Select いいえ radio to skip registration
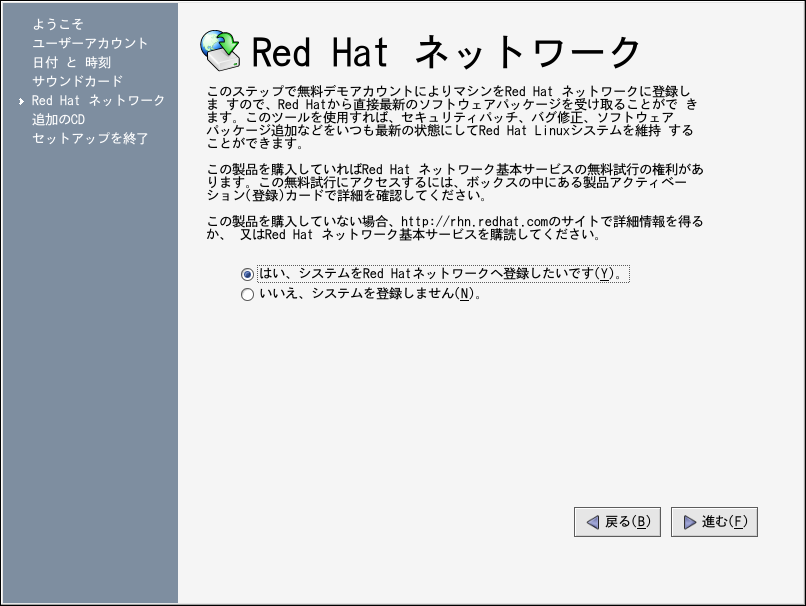 coord(247,295)
